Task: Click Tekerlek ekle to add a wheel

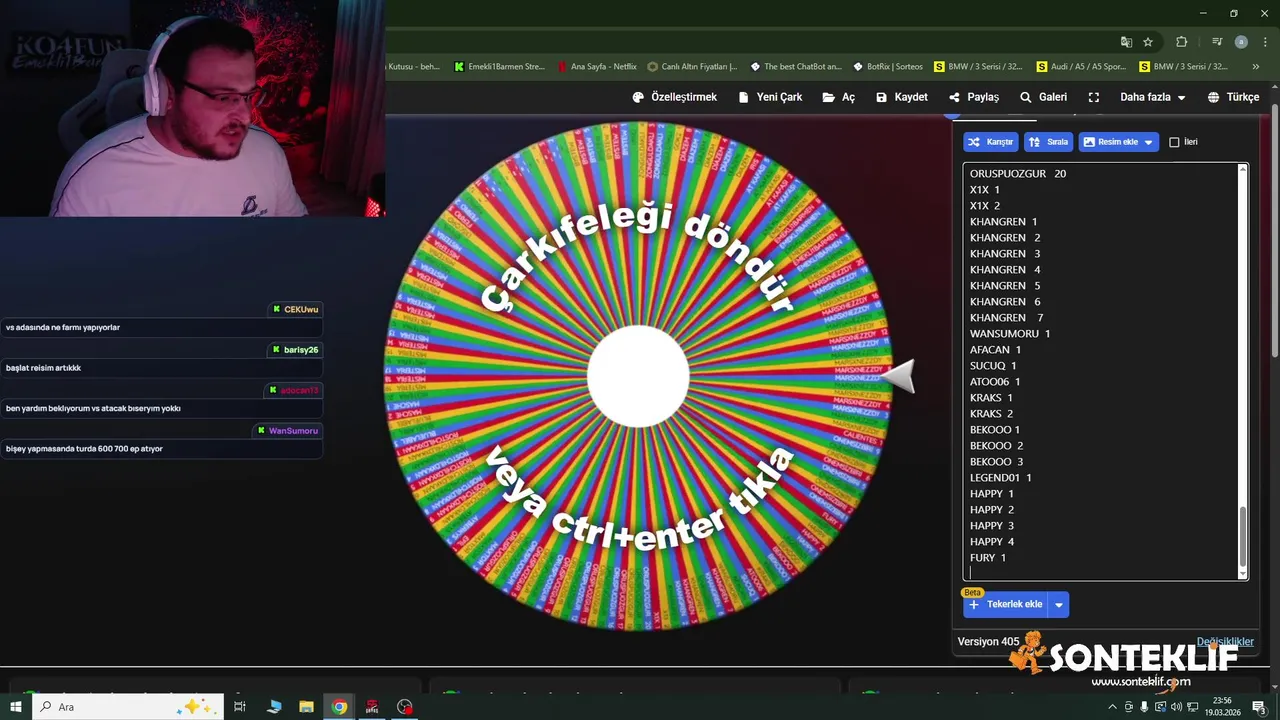Action: pos(1005,604)
